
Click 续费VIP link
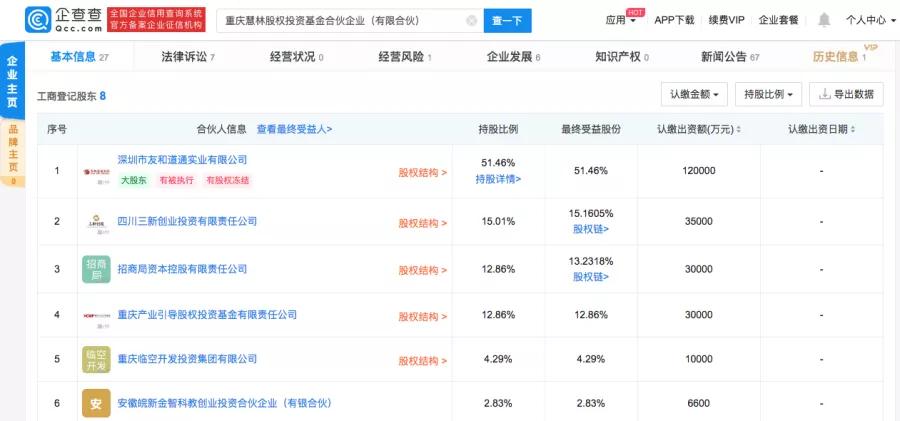click(x=727, y=20)
